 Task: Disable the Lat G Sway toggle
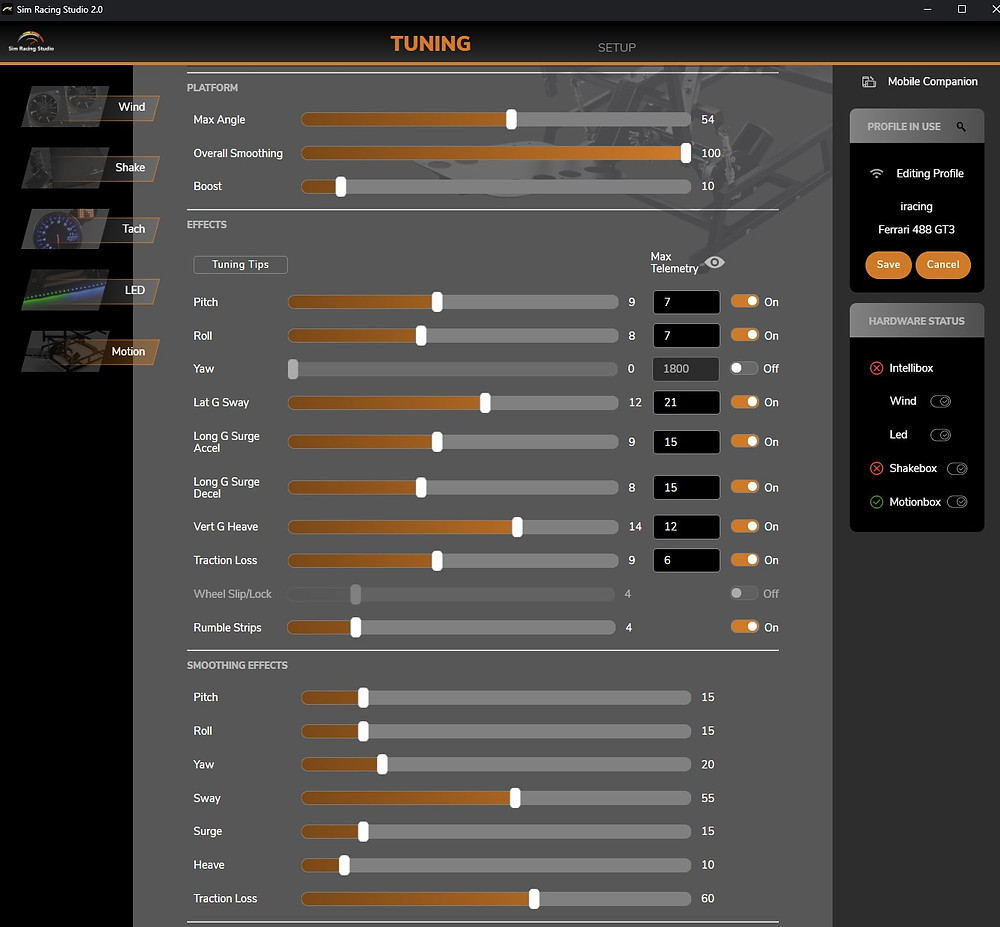pos(744,402)
